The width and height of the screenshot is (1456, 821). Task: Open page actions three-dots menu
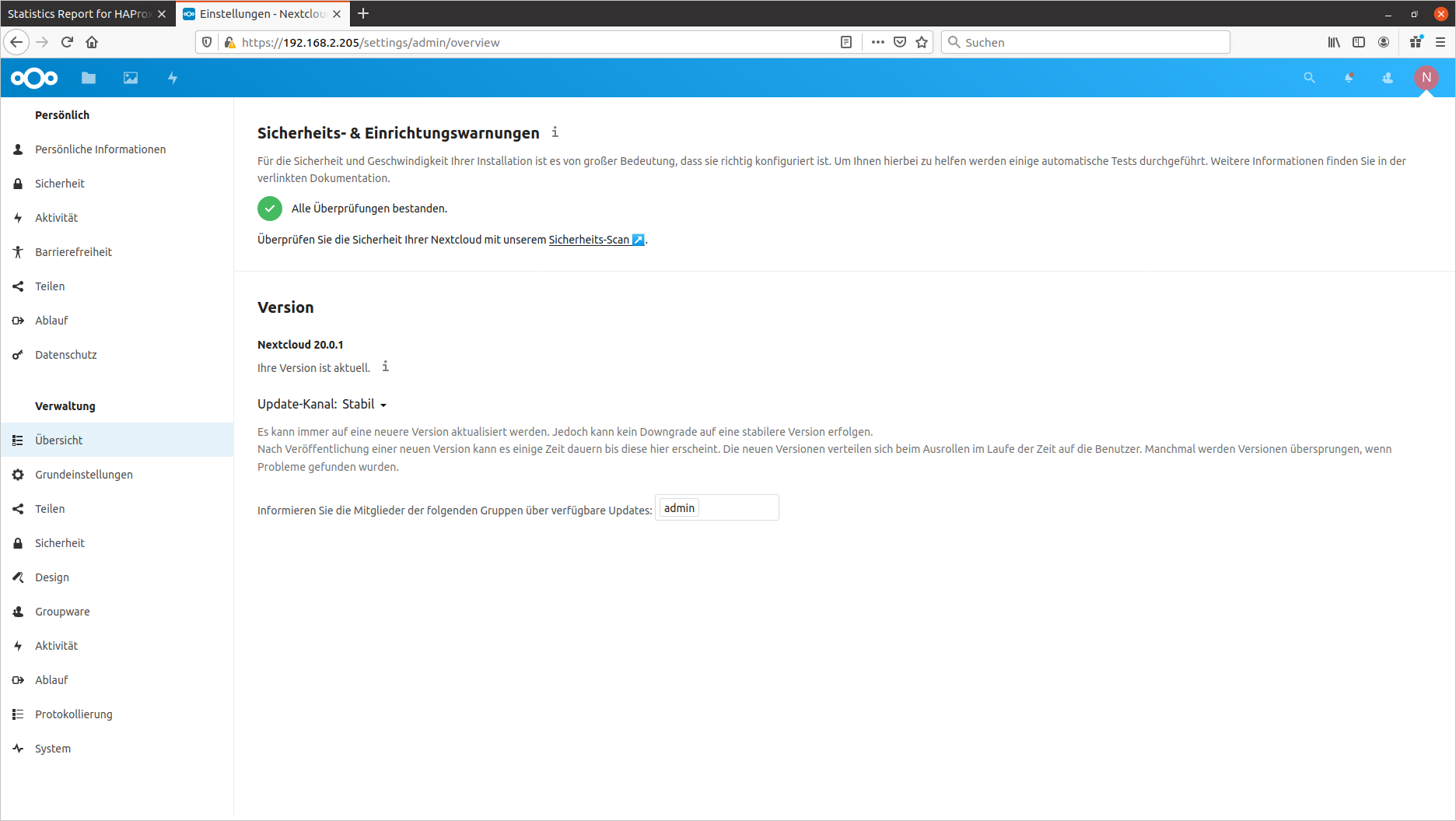pyautogui.click(x=878, y=42)
